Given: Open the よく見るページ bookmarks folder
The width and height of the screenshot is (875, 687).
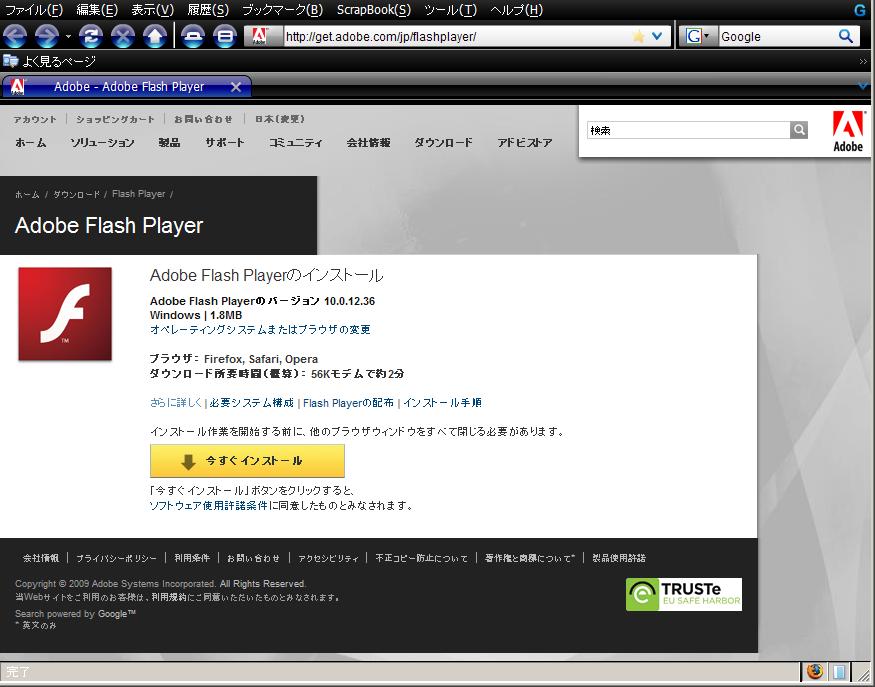Looking at the screenshot, I should coord(49,61).
